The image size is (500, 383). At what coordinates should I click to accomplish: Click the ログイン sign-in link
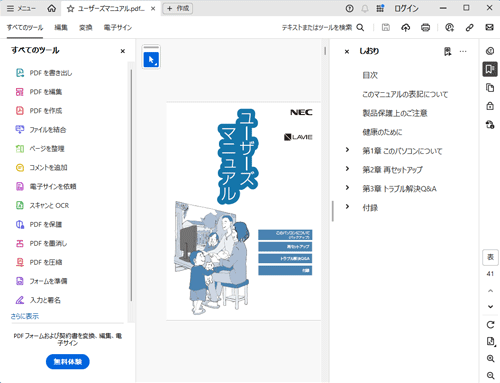[406, 8]
